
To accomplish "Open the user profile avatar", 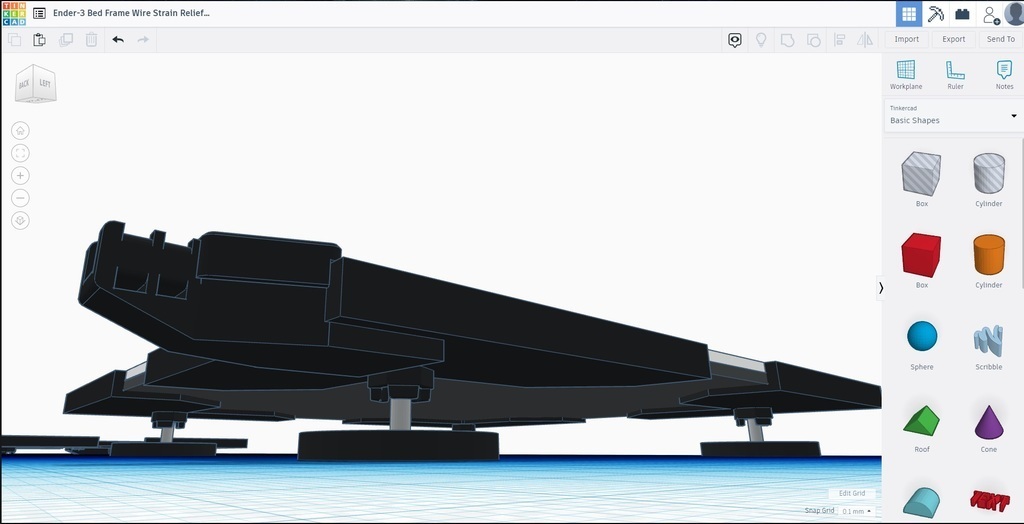I will point(1014,14).
